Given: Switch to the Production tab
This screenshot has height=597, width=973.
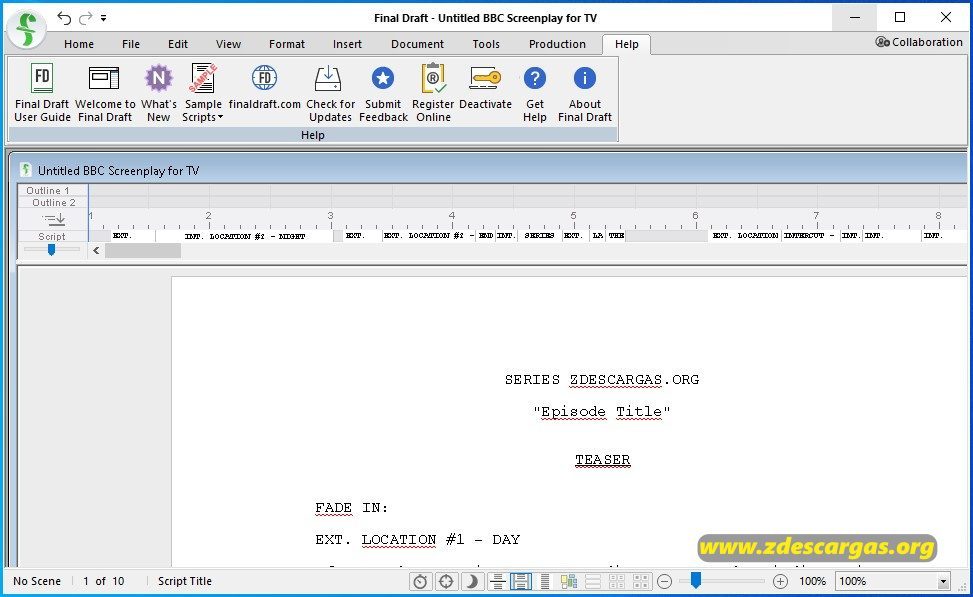Looking at the screenshot, I should pyautogui.click(x=557, y=44).
